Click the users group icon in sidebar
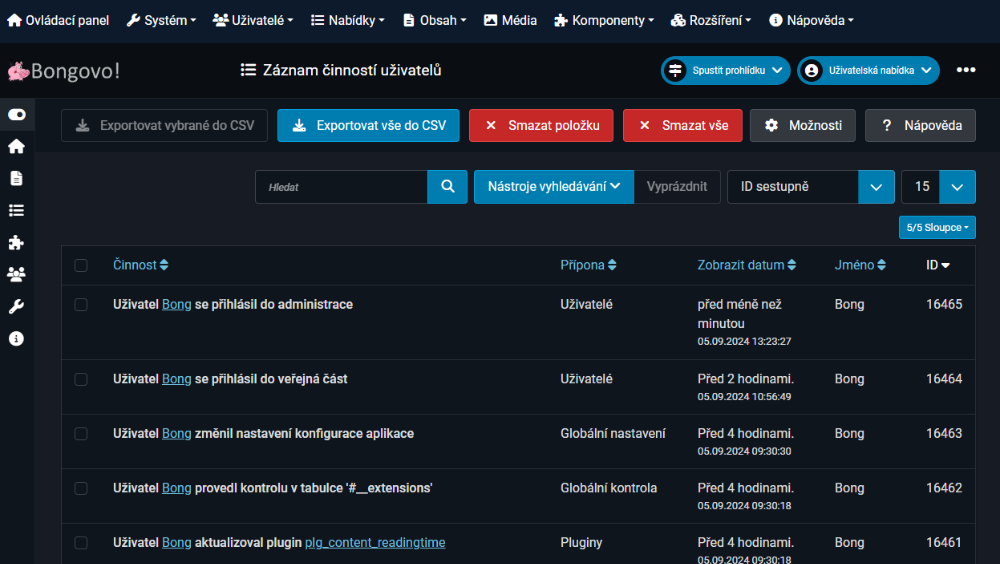This screenshot has width=1000, height=564. pos(16,274)
